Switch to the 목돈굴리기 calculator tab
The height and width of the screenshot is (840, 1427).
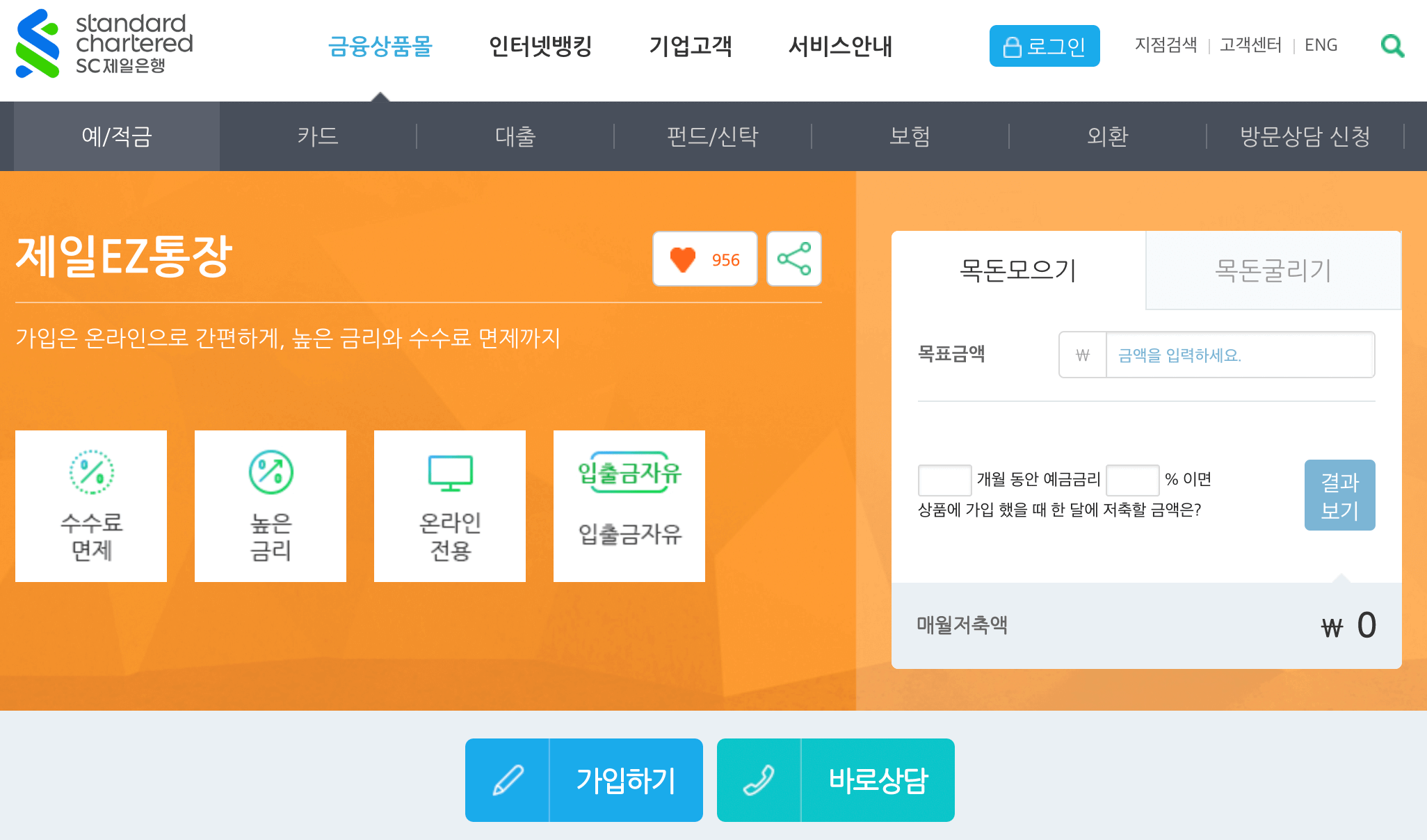pyautogui.click(x=1273, y=270)
